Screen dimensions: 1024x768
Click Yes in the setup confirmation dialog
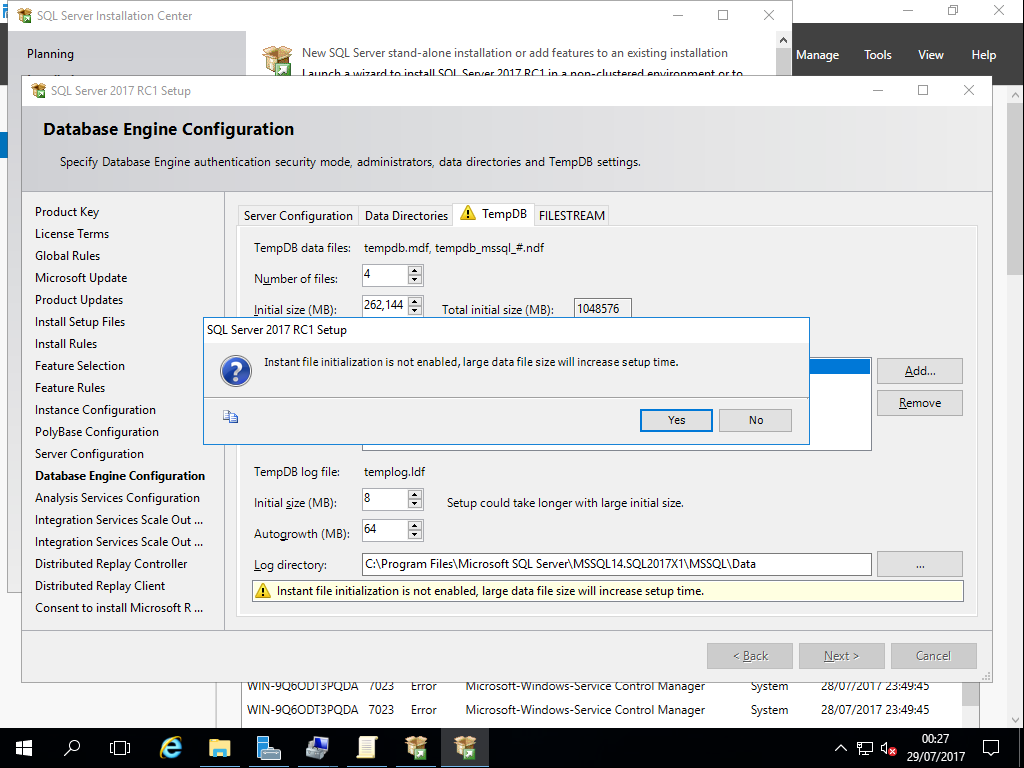676,420
